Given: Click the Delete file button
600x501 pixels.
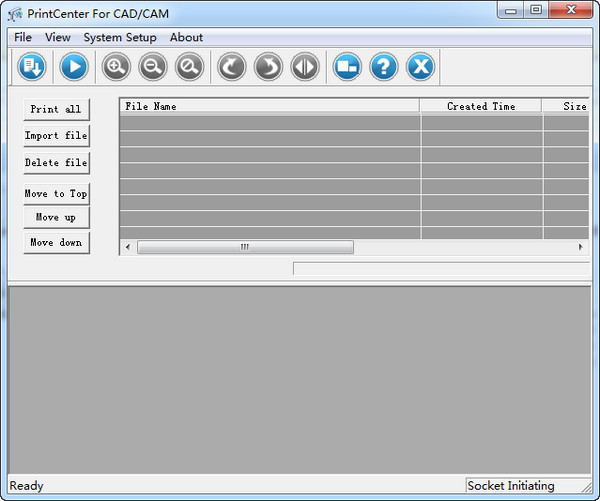Looking at the screenshot, I should click(56, 163).
